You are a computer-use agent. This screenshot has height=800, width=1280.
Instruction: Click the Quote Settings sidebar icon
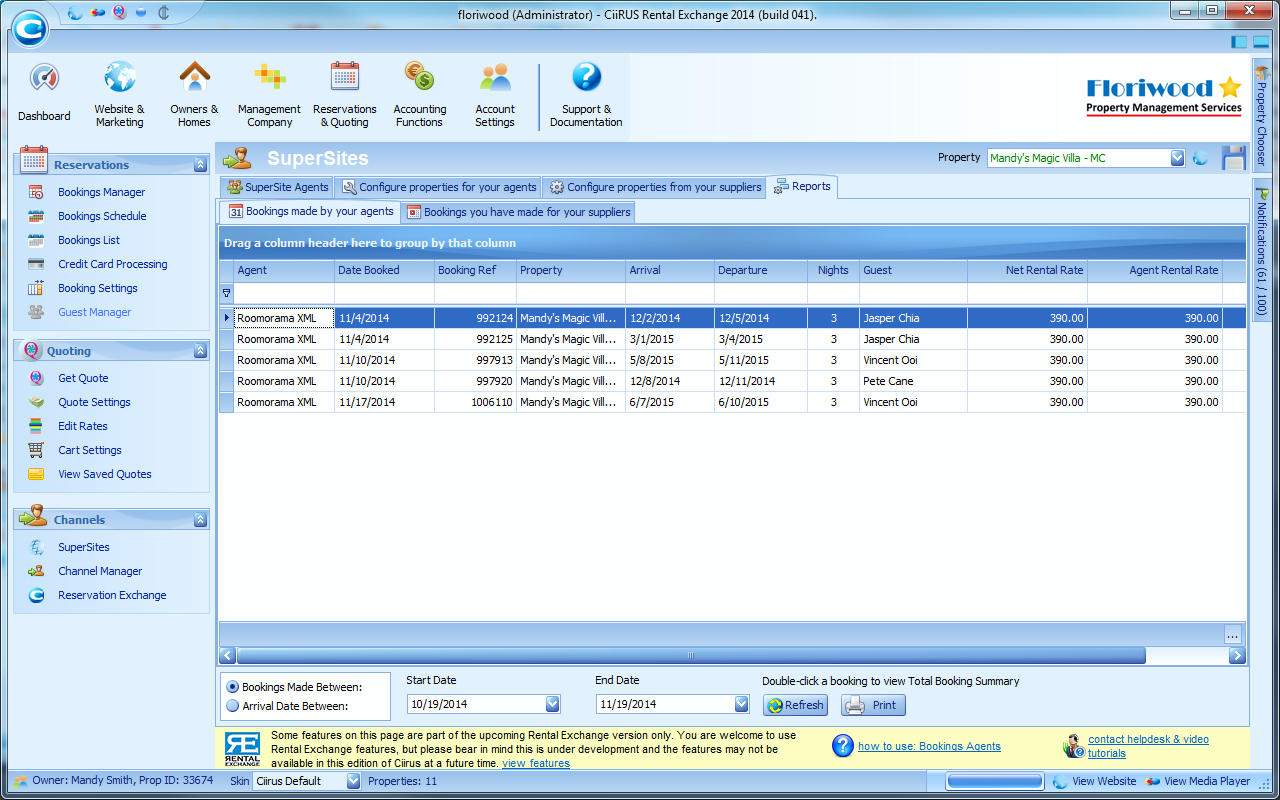[36, 402]
